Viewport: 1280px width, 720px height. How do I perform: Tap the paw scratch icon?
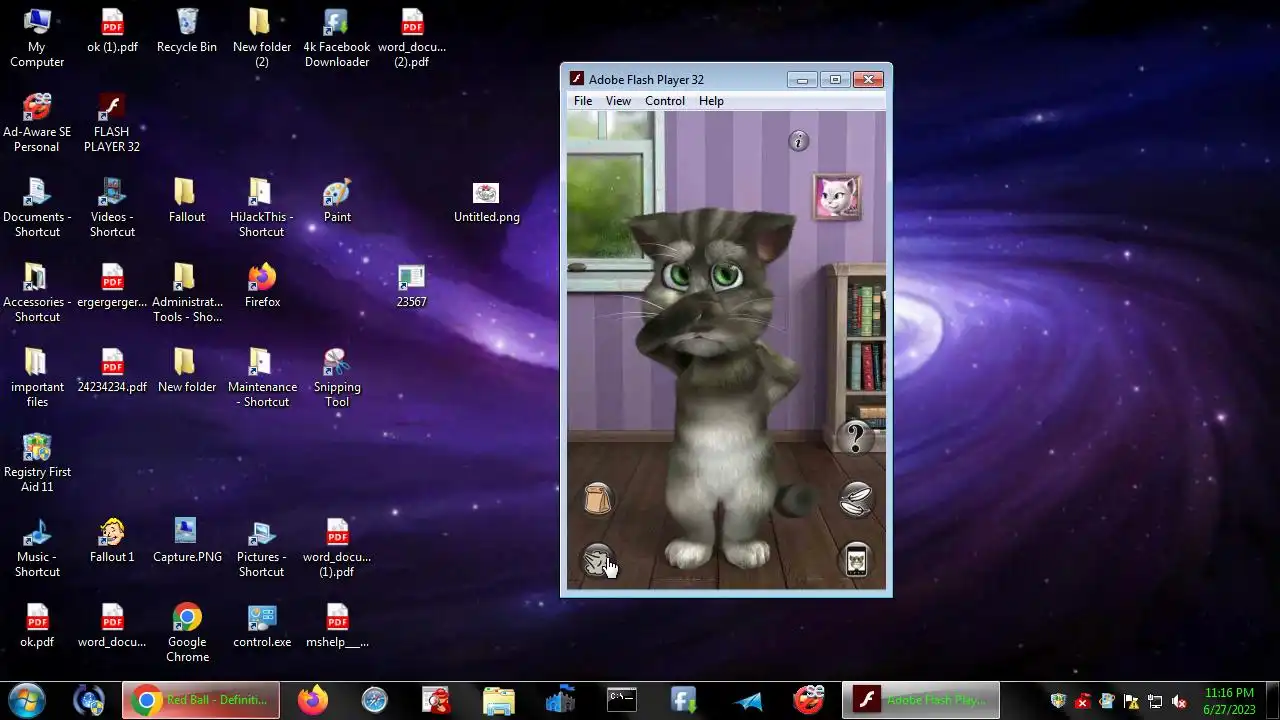[597, 560]
